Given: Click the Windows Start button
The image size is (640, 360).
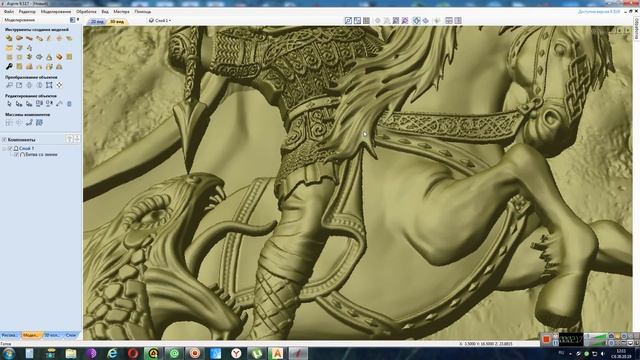Looking at the screenshot, I should click(x=9, y=353).
